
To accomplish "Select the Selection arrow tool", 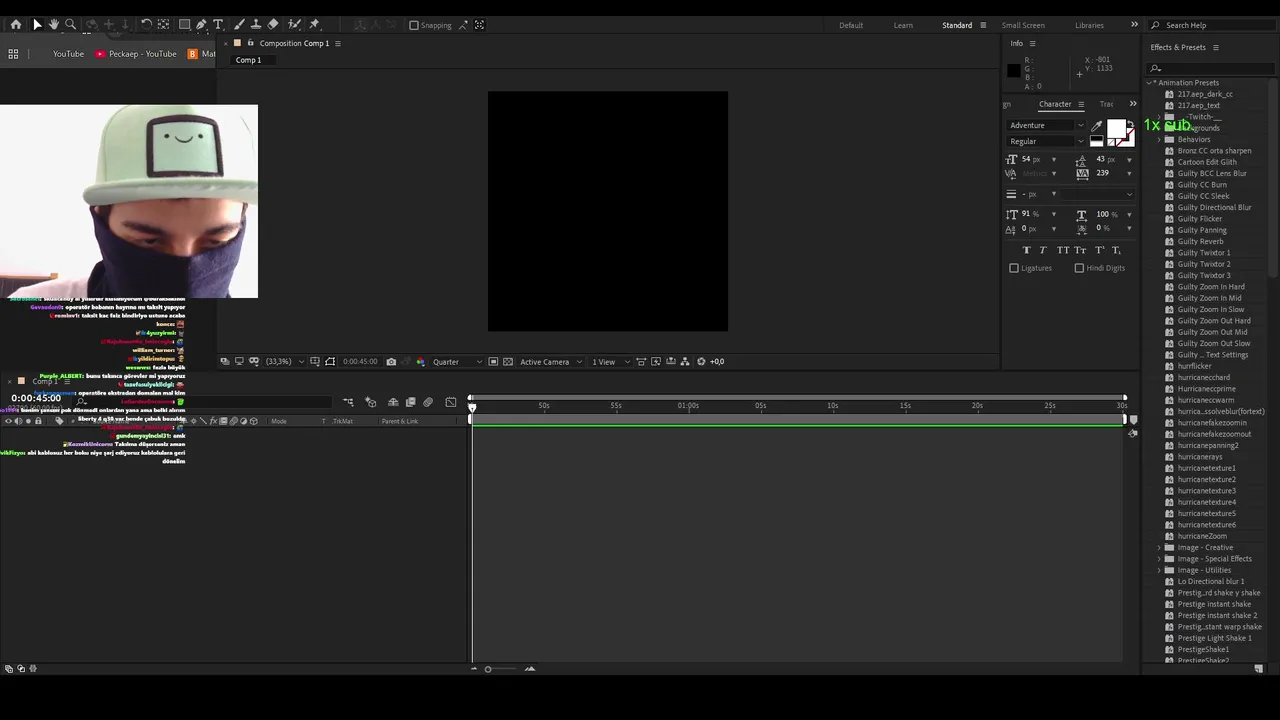I will [x=37, y=24].
